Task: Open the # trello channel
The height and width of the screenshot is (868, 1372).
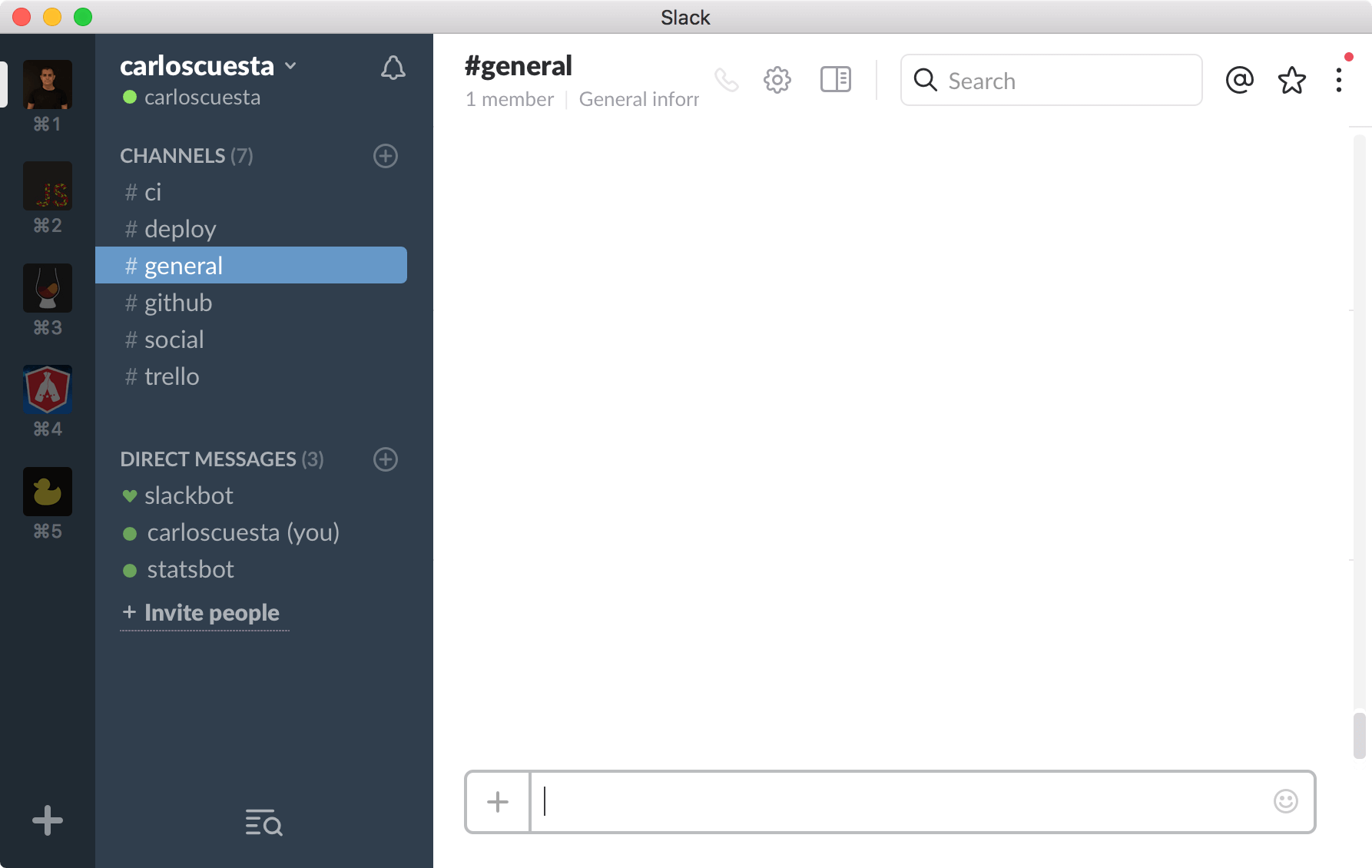Action: click(251, 376)
